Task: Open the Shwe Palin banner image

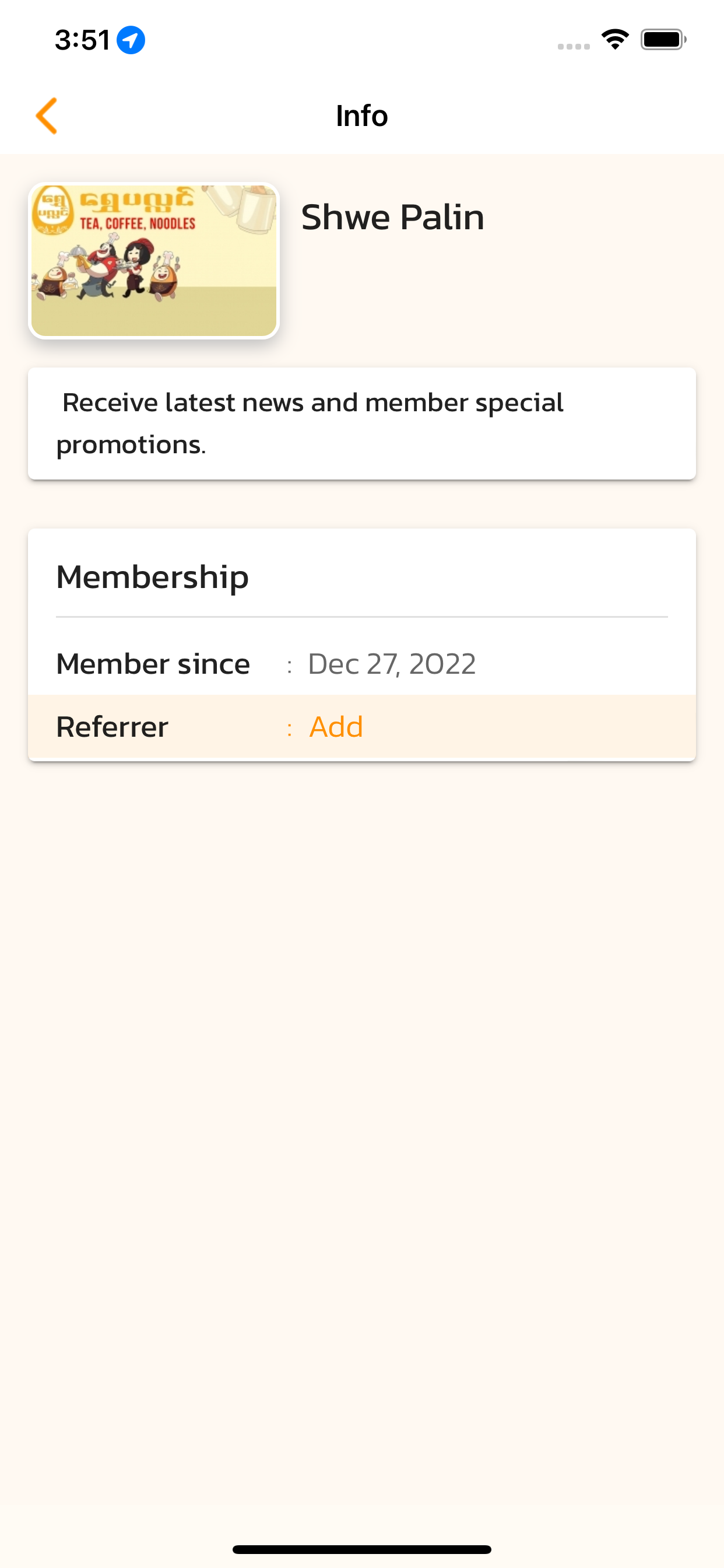Action: pyautogui.click(x=154, y=261)
